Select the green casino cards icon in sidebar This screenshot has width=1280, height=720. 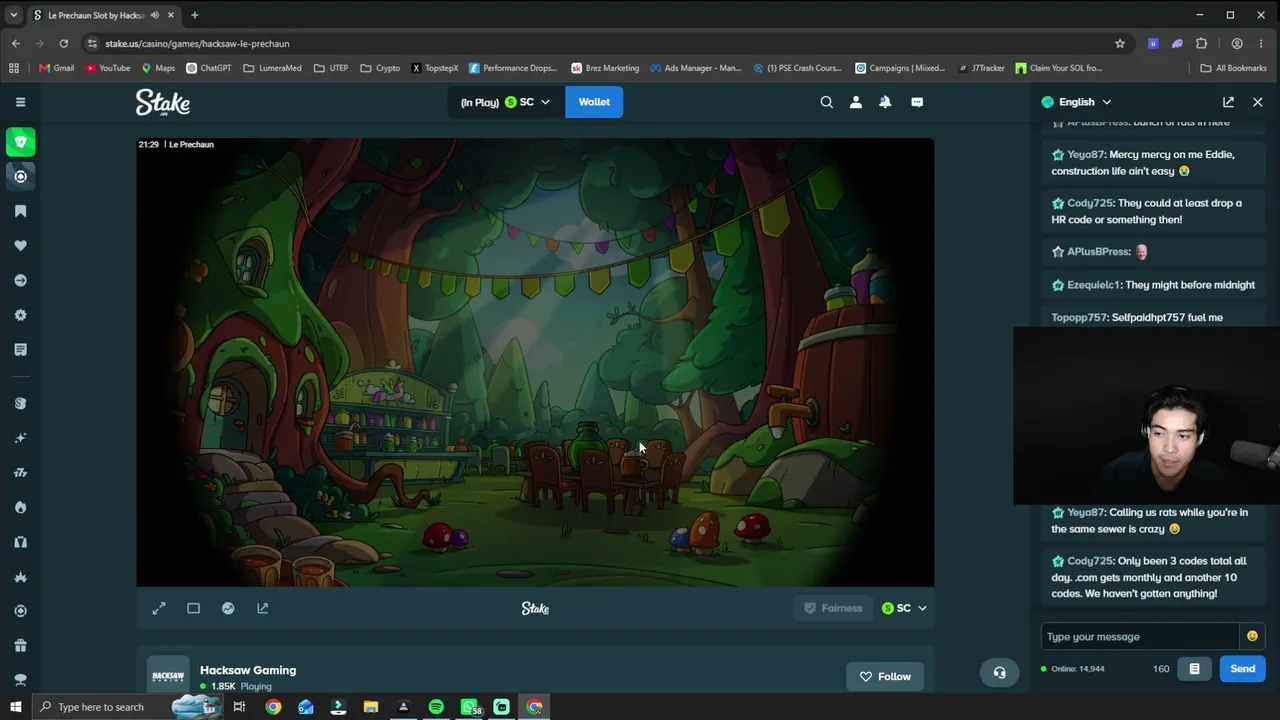[x=20, y=142]
